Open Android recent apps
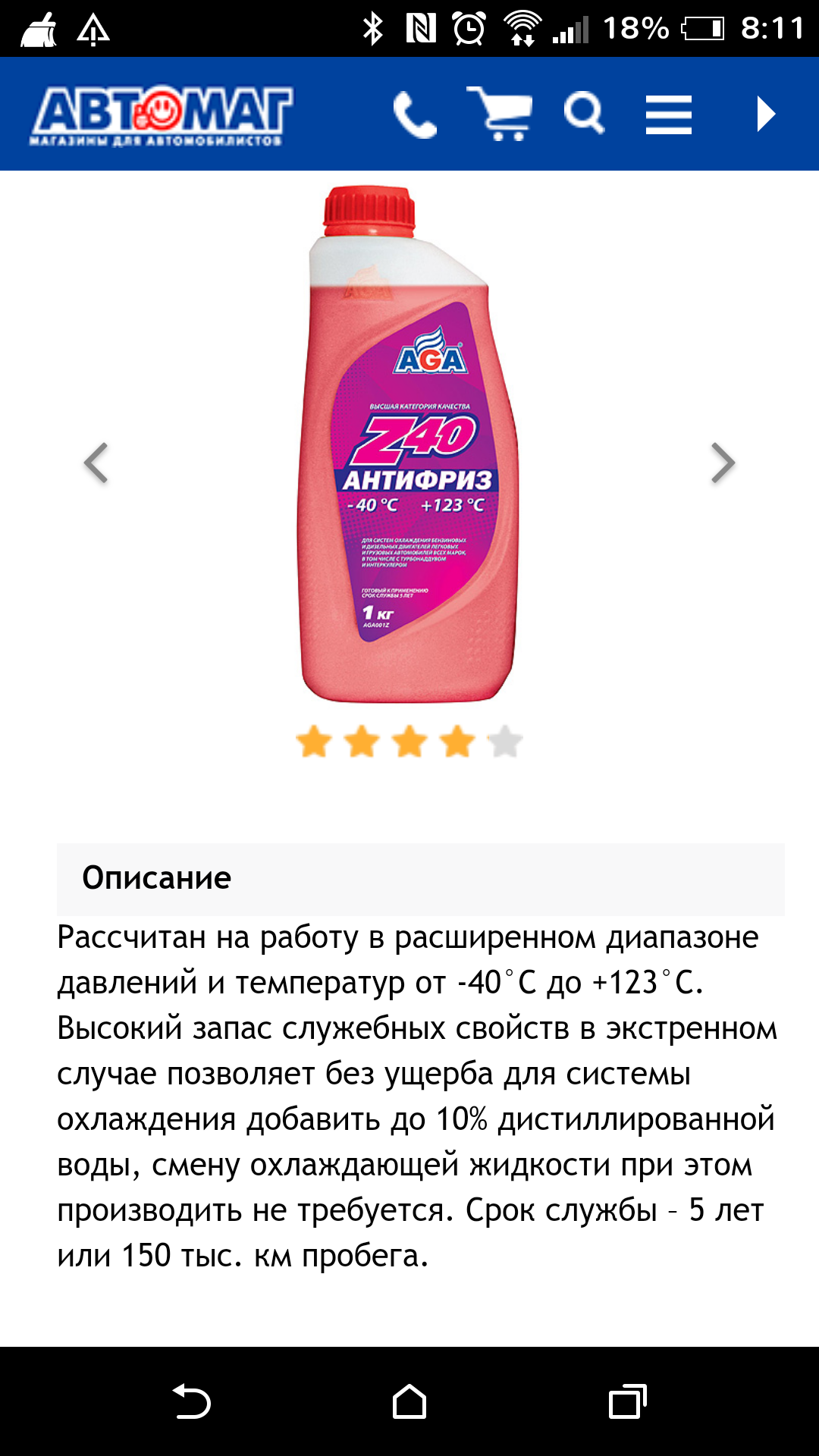The image size is (819, 1456). coord(628,1401)
